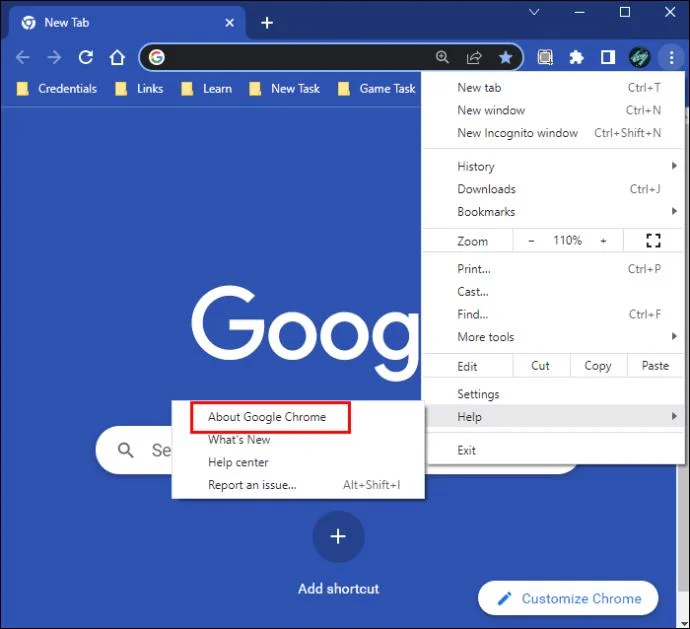Click the Reload page icon
The image size is (690, 629).
coord(86,58)
